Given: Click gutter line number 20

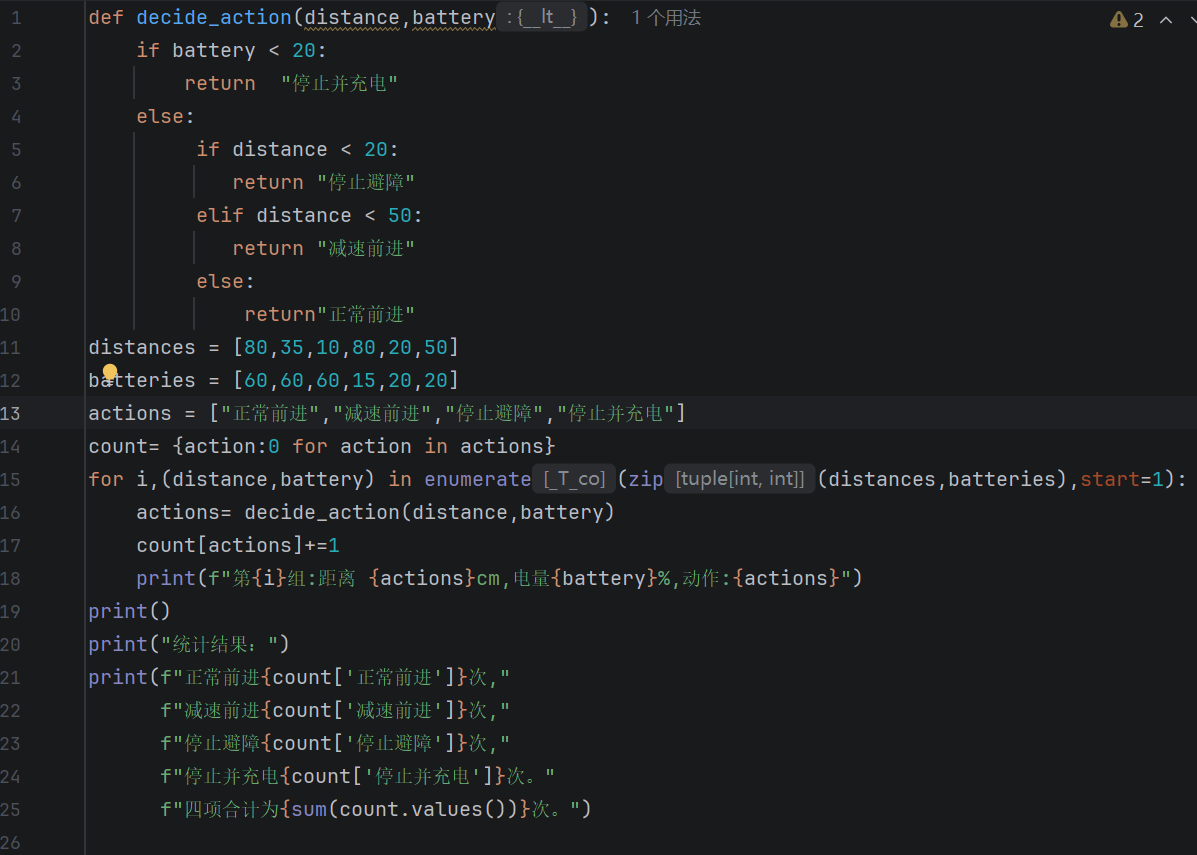Looking at the screenshot, I should (x=11, y=644).
